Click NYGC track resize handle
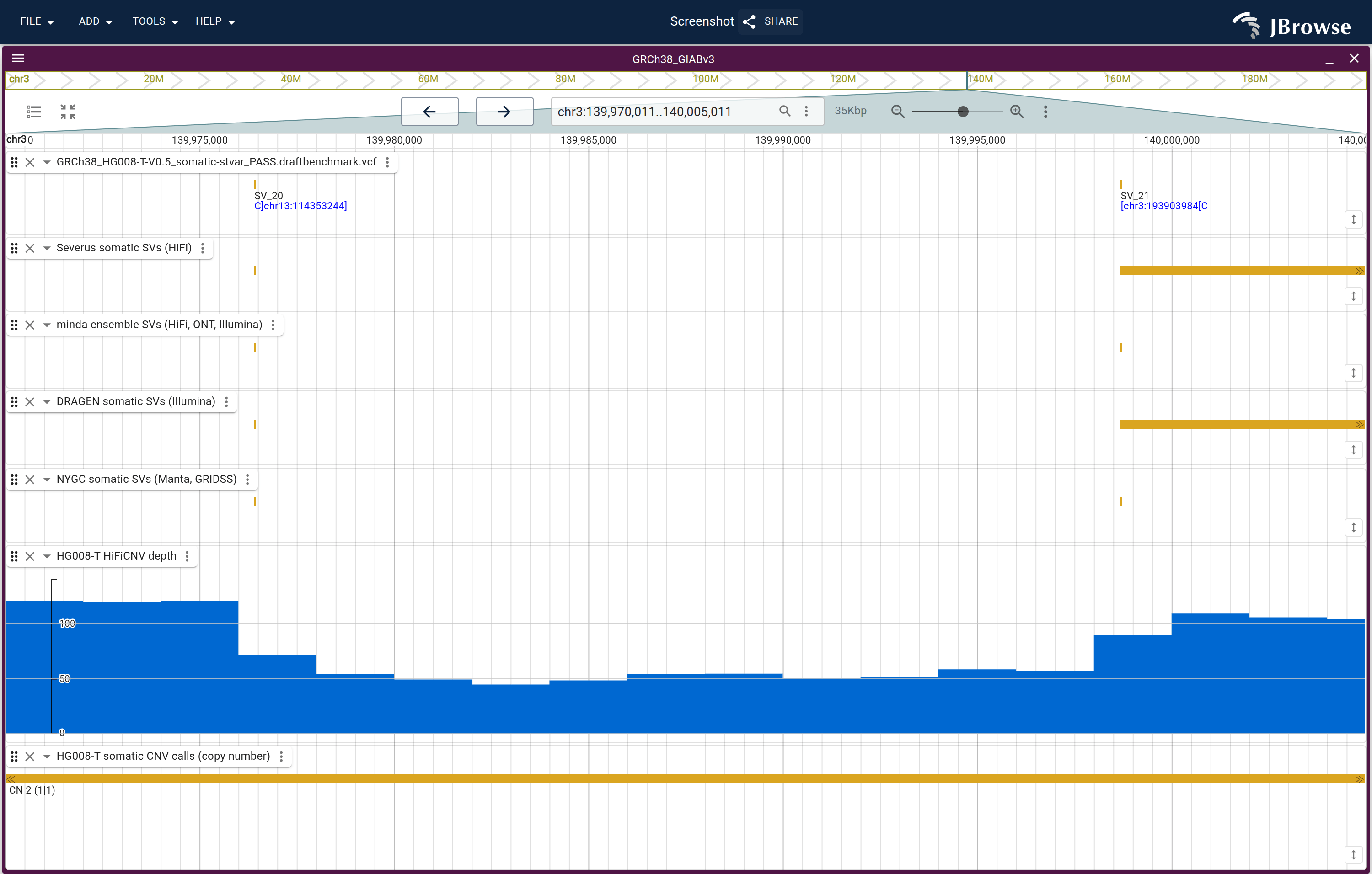Image resolution: width=1372 pixels, height=874 pixels. (1354, 527)
